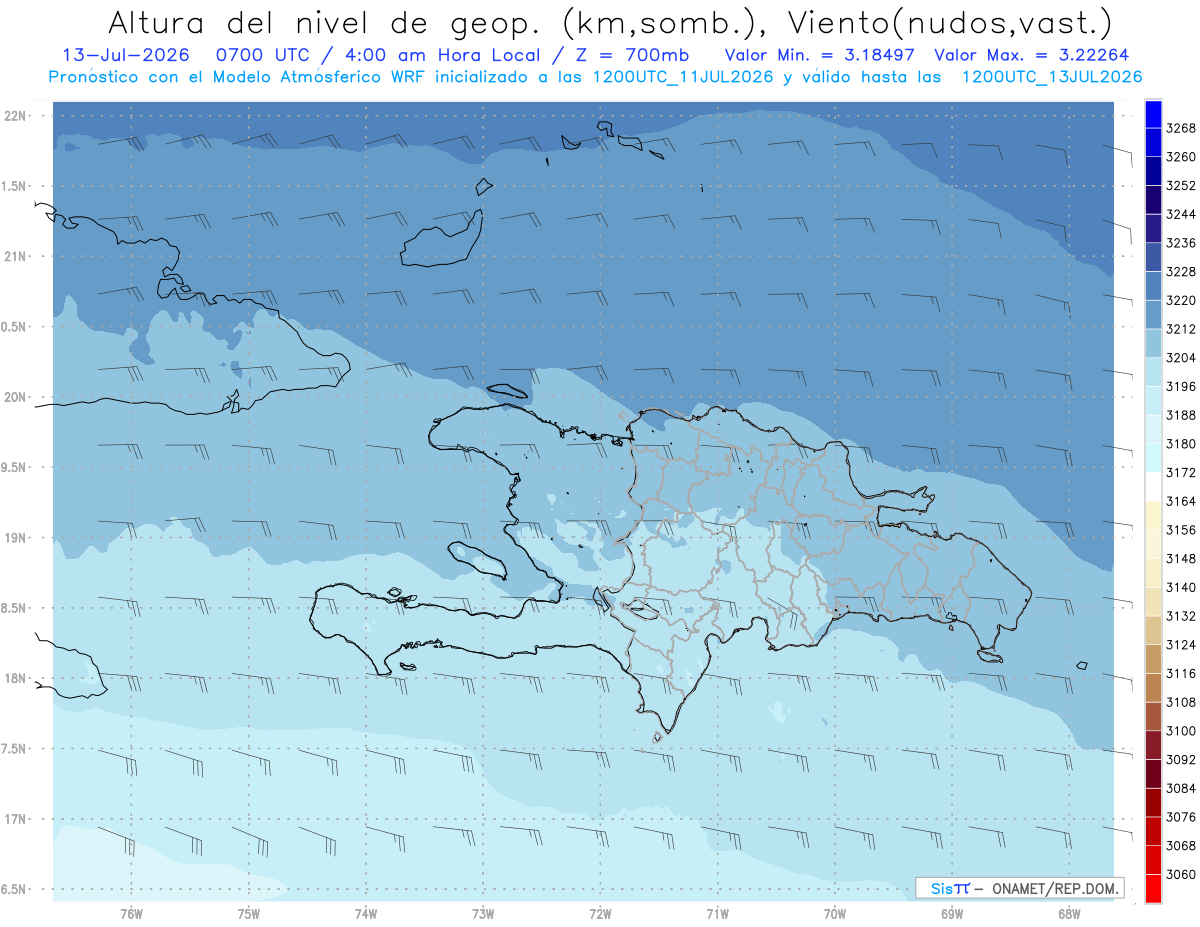Click the '18N' latitude axis label

coord(17,679)
